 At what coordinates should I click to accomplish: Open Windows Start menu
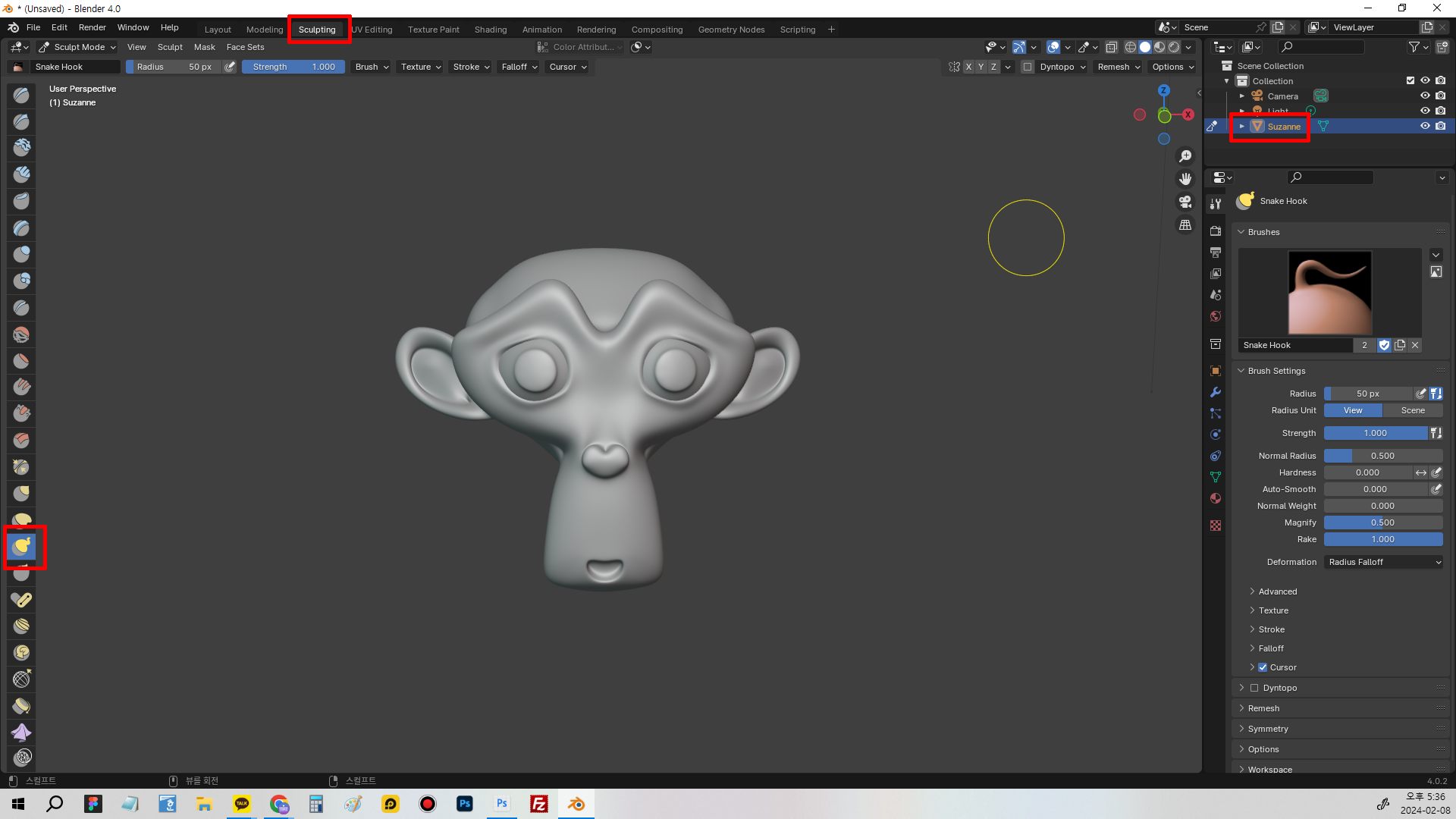[18, 804]
